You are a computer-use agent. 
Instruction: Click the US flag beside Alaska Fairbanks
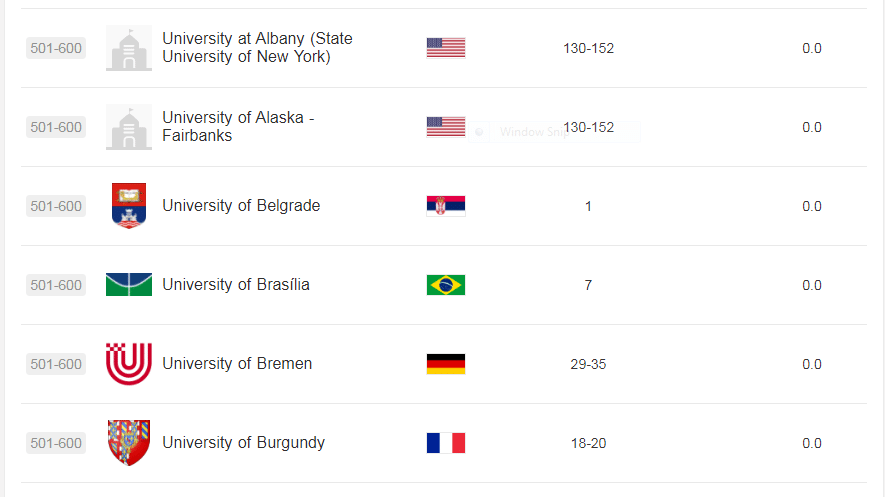coord(445,127)
